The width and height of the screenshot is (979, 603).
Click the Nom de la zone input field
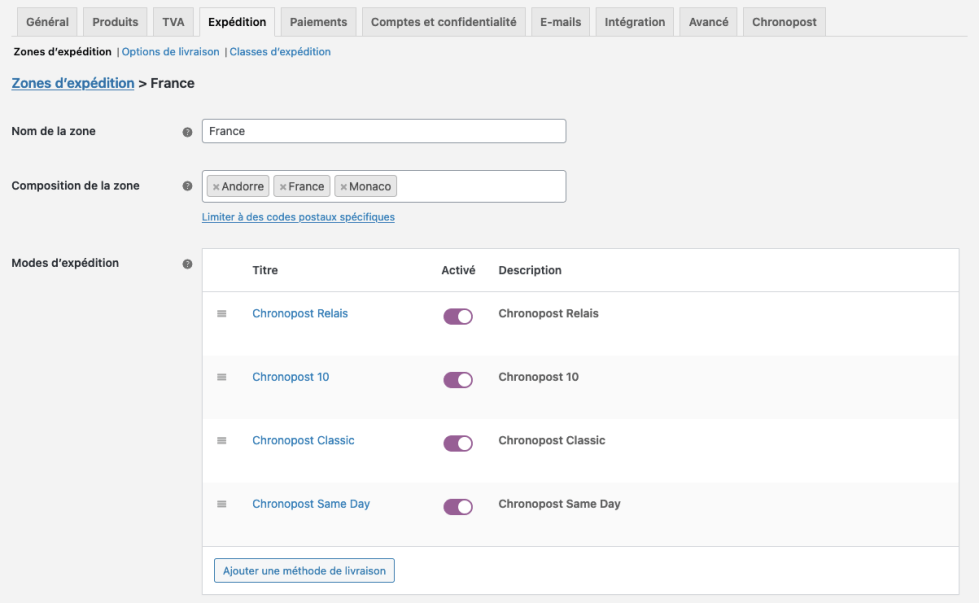click(x=384, y=131)
